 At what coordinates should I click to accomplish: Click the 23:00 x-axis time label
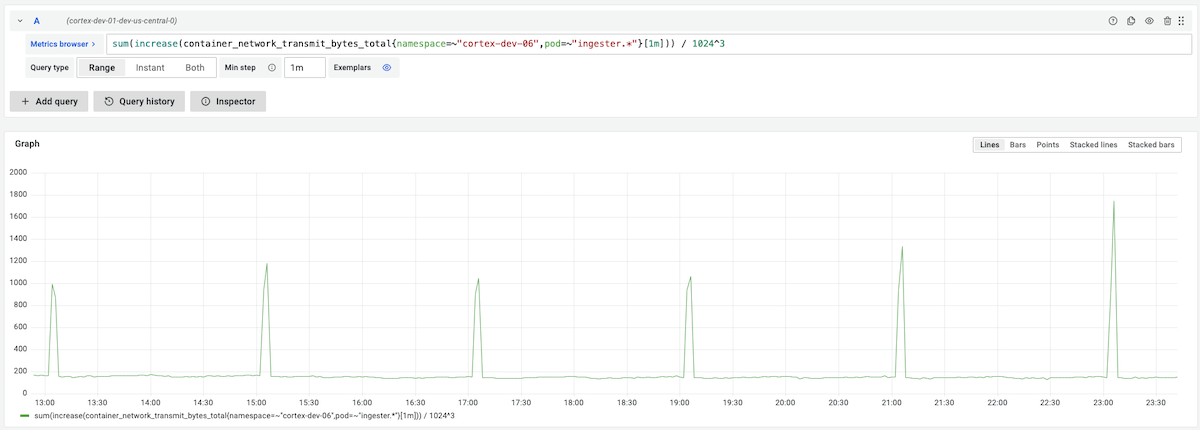[1102, 401]
